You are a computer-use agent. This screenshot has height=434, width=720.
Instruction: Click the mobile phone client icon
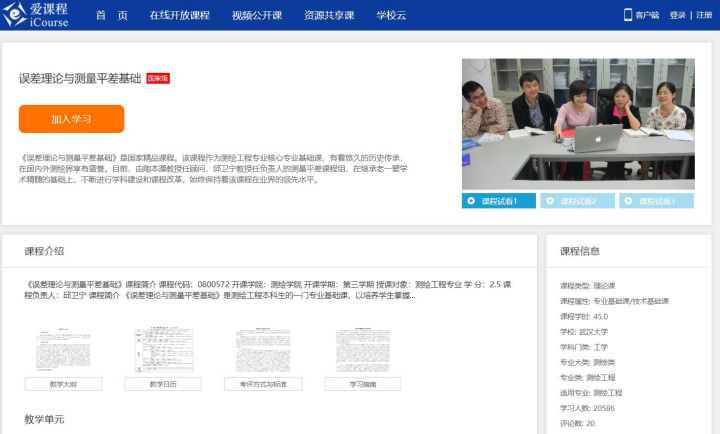pos(629,15)
